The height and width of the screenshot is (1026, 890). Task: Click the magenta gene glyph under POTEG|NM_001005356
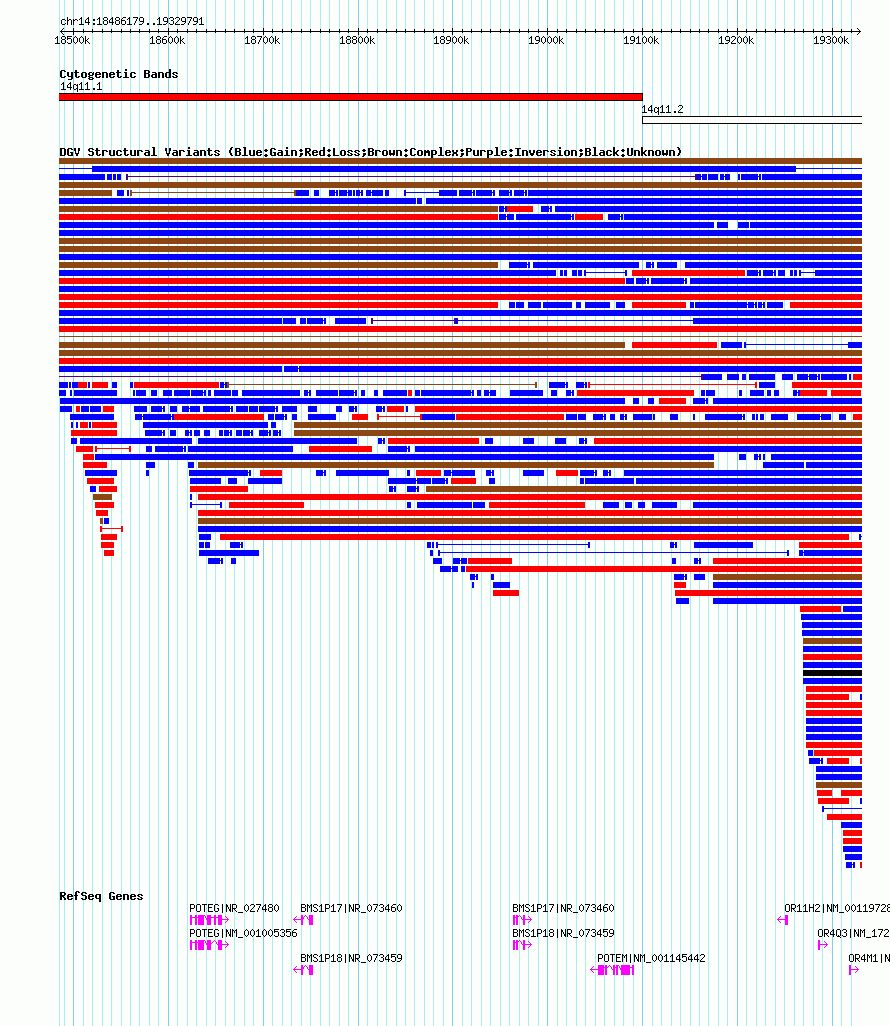coord(209,945)
